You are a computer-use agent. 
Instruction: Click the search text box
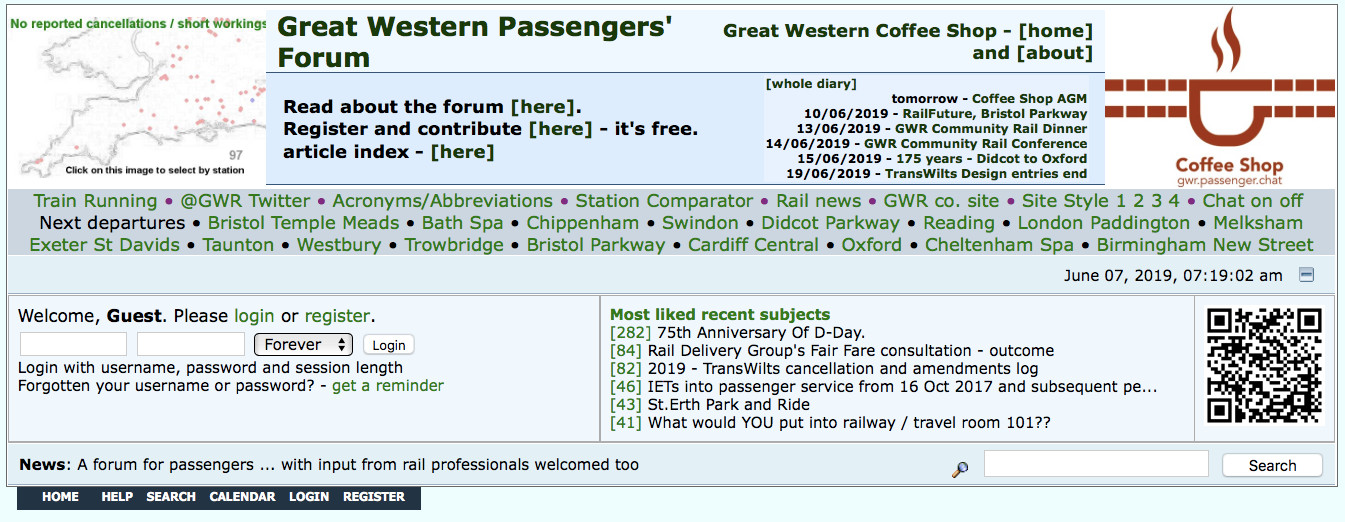click(1095, 464)
